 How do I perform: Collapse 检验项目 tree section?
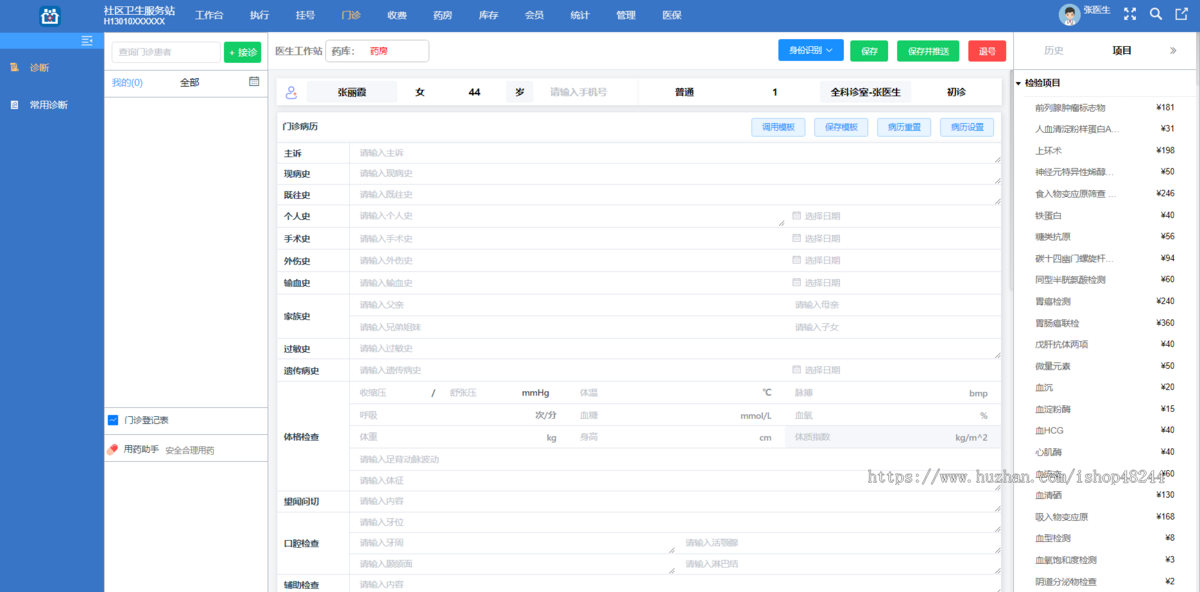click(x=1018, y=83)
